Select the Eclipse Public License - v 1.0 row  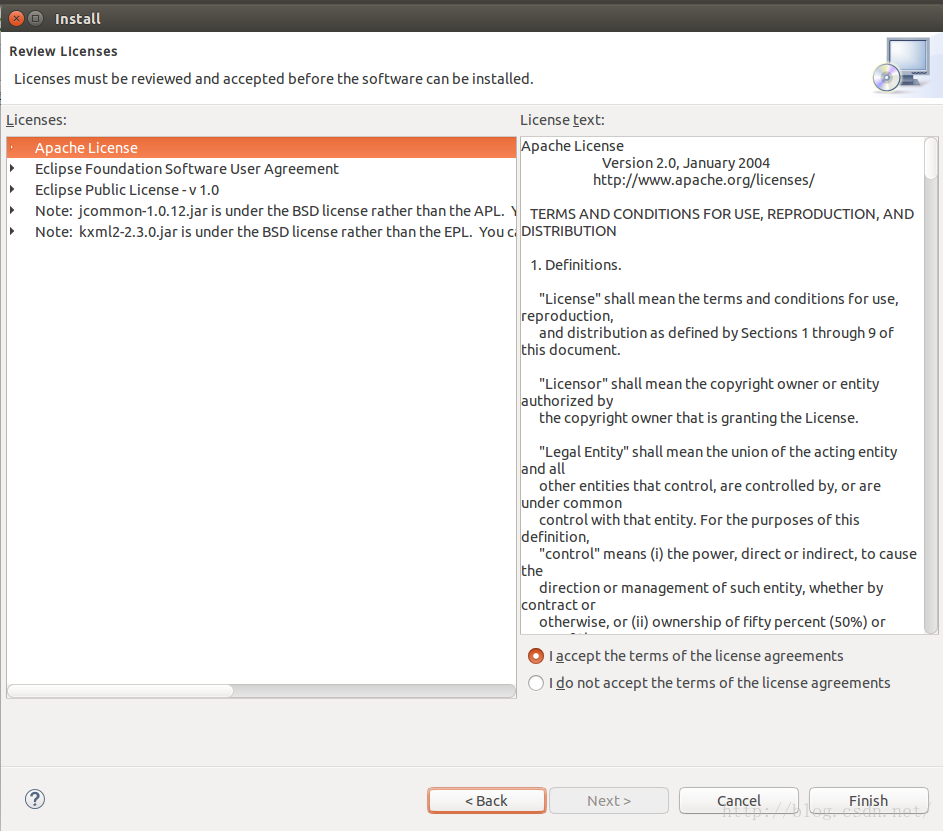click(262, 190)
